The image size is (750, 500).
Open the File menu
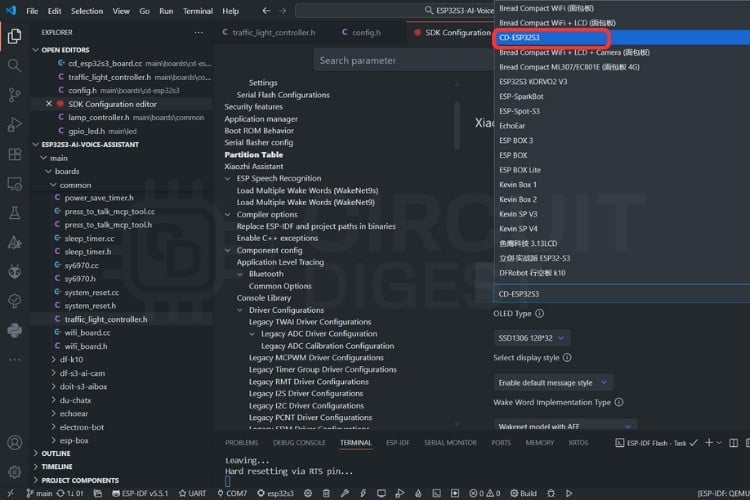pyautogui.click(x=32, y=11)
